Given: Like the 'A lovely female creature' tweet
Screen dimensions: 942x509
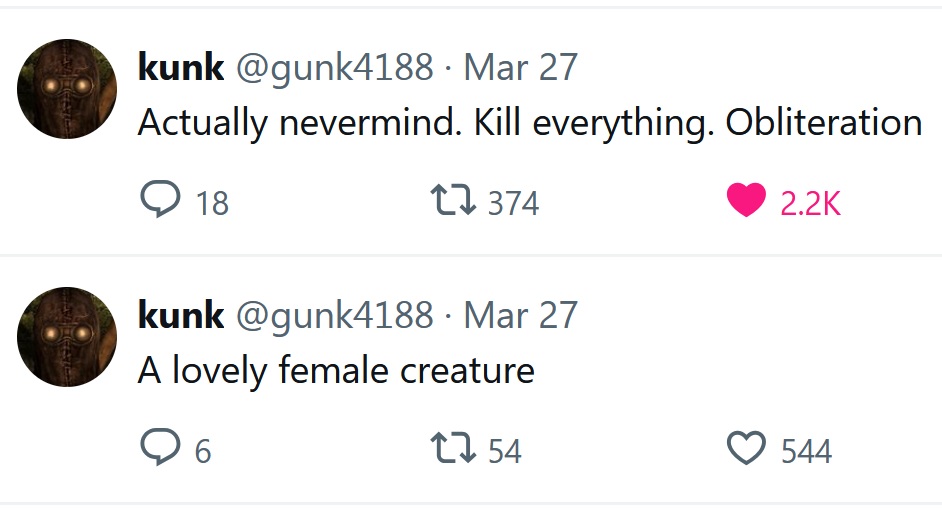Looking at the screenshot, I should [x=746, y=449].
